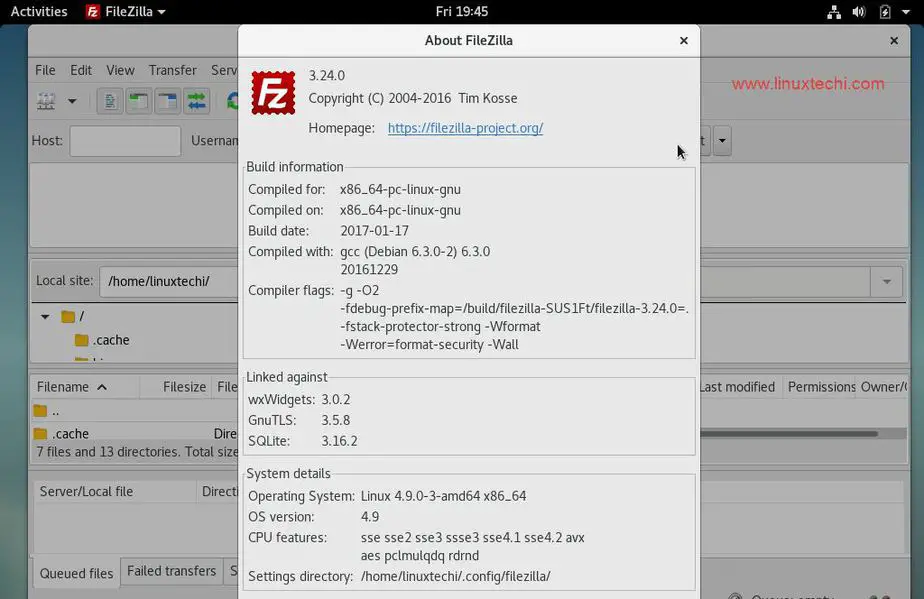Click the battery power icon in top bar
The image size is (924, 599).
pos(885,12)
